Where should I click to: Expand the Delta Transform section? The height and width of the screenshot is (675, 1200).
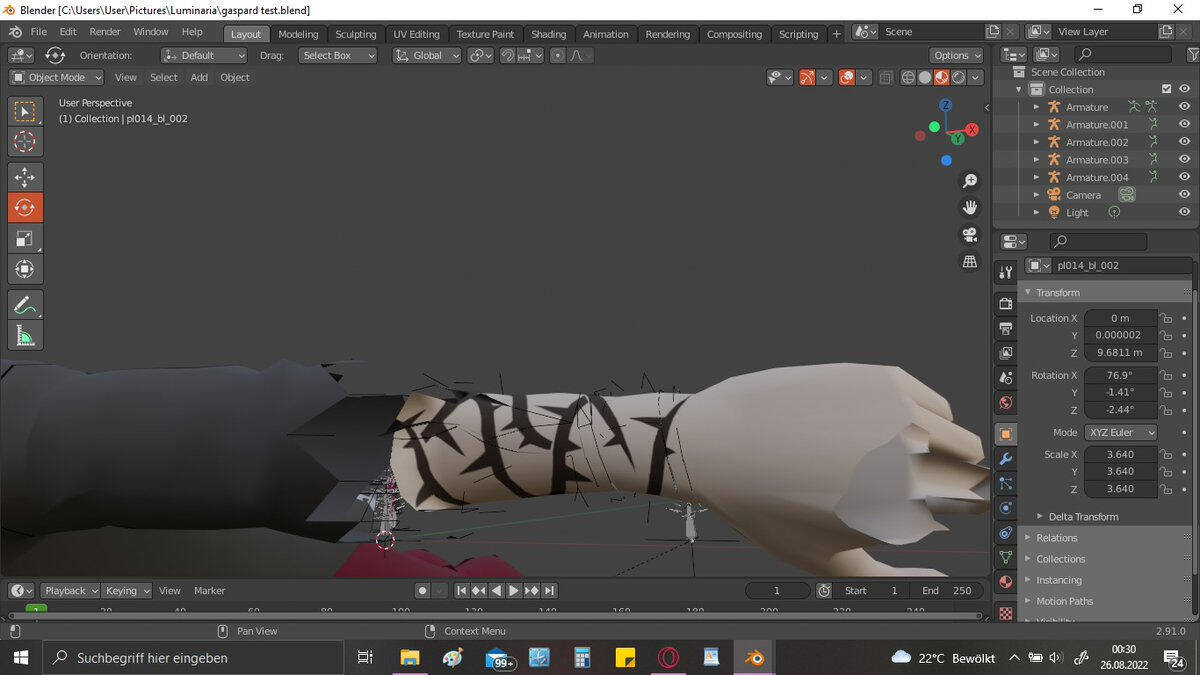pos(1083,517)
